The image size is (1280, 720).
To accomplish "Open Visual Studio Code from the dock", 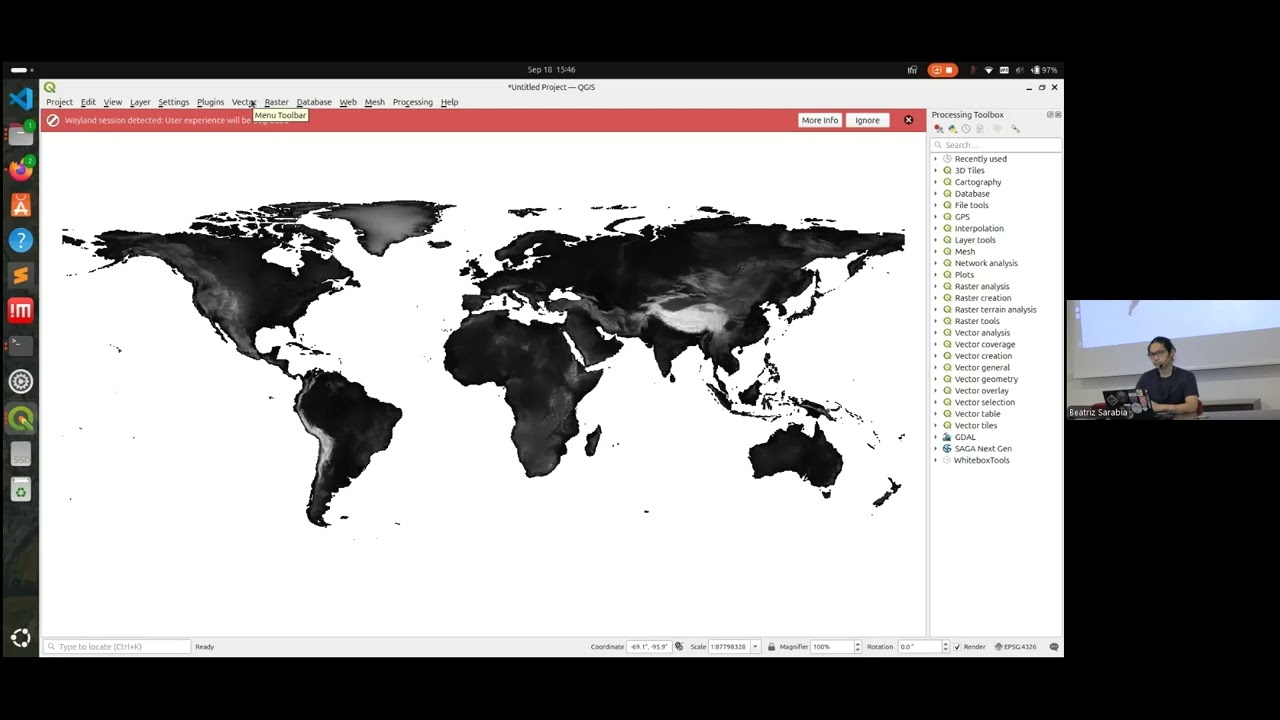I will [x=20, y=99].
